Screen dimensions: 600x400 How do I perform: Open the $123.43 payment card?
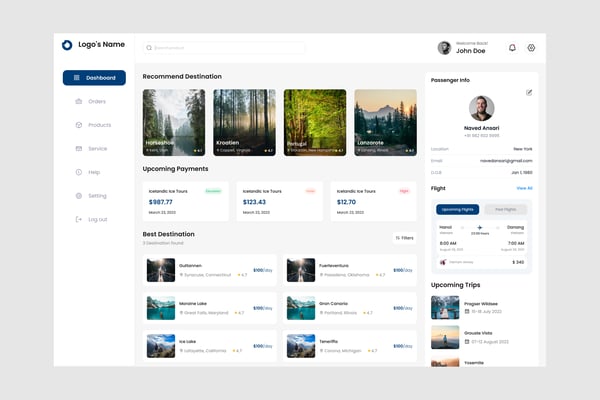[280, 201]
